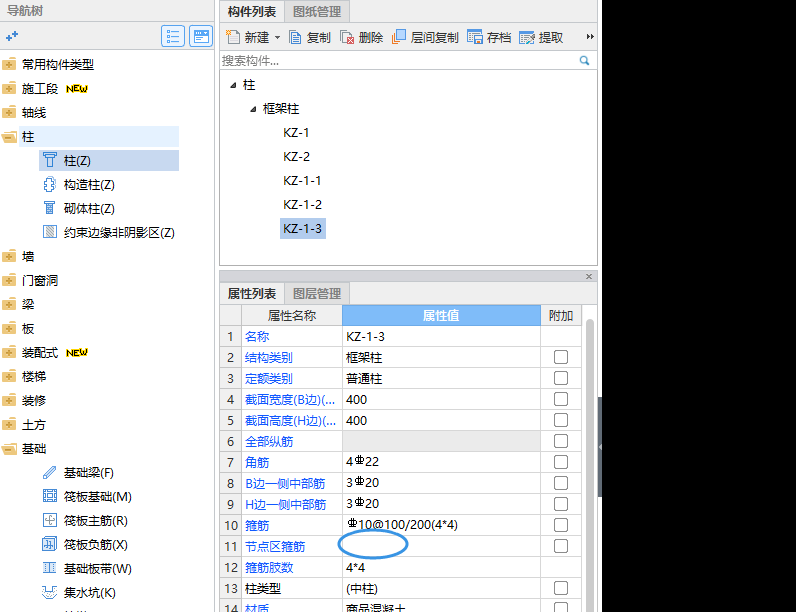796x612 pixels.
Task: Select 筏板基础(M) raft foundation tool
Action: click(x=87, y=497)
